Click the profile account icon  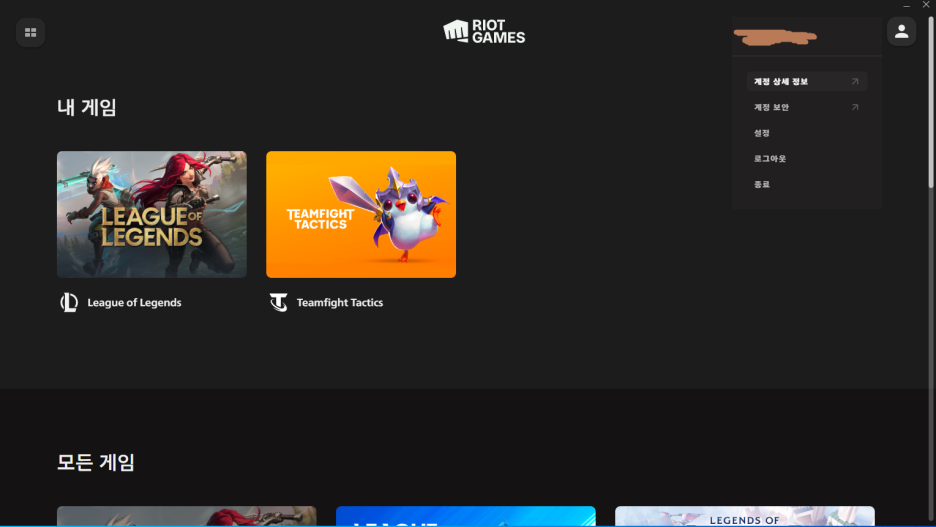coord(901,32)
